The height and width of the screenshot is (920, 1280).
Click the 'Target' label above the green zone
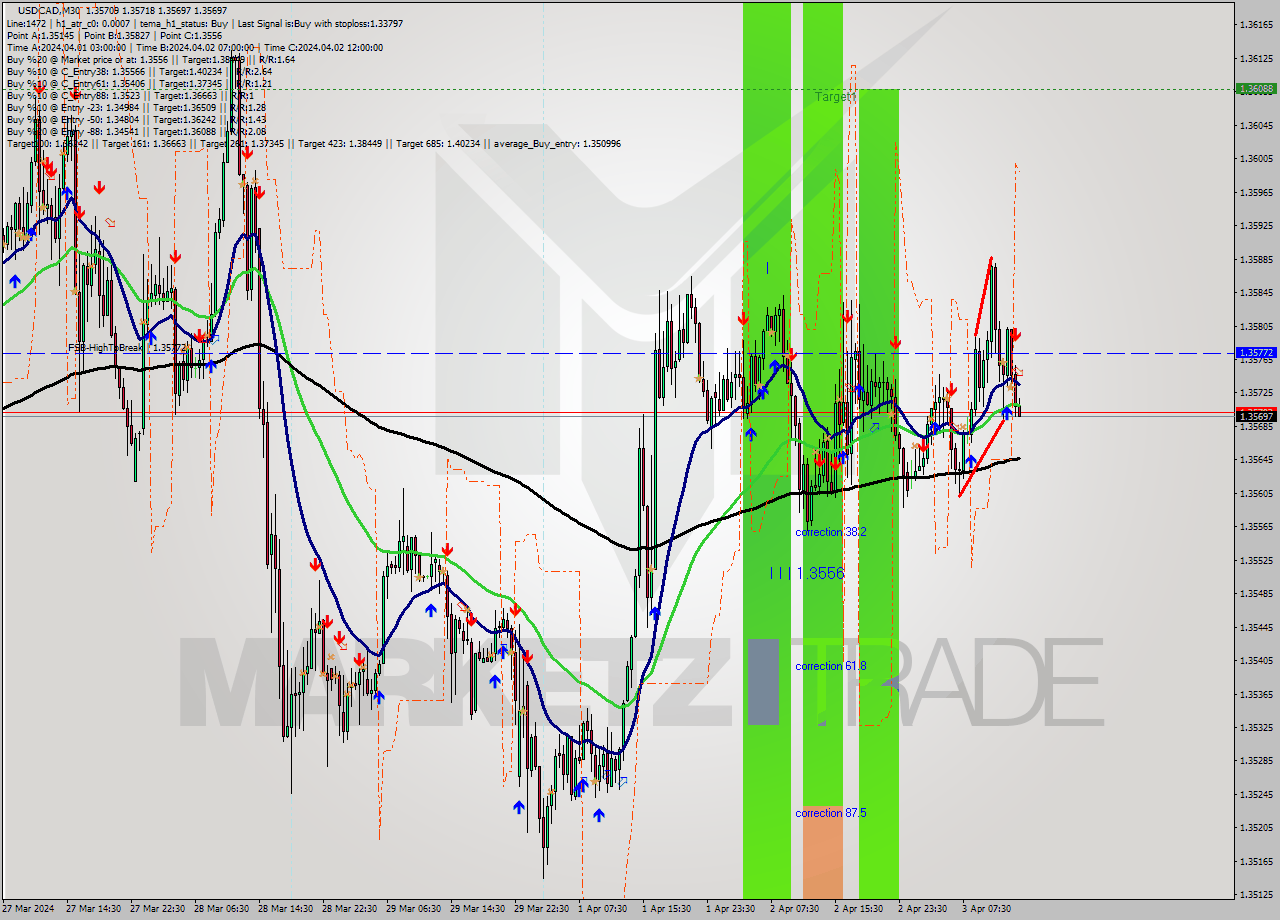pyautogui.click(x=833, y=97)
